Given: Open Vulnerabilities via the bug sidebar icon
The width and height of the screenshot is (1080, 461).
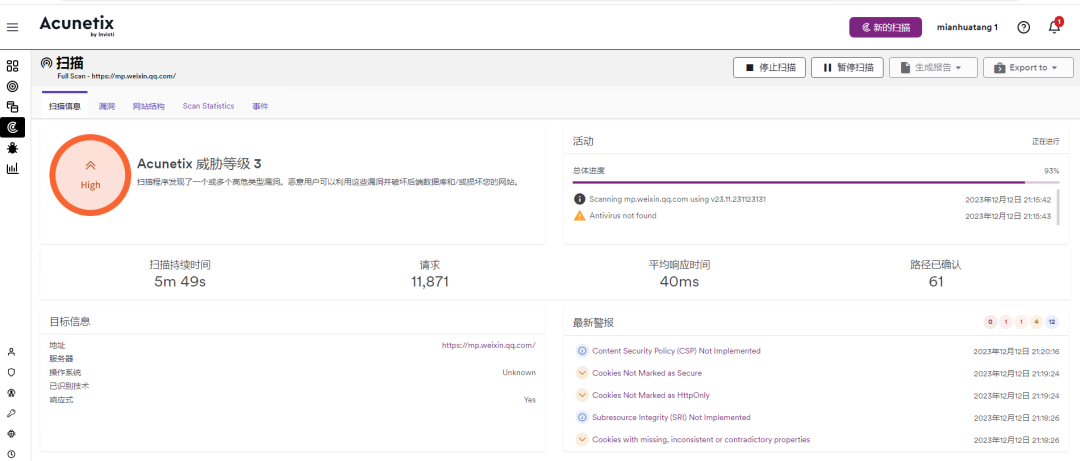Looking at the screenshot, I should tap(12, 147).
